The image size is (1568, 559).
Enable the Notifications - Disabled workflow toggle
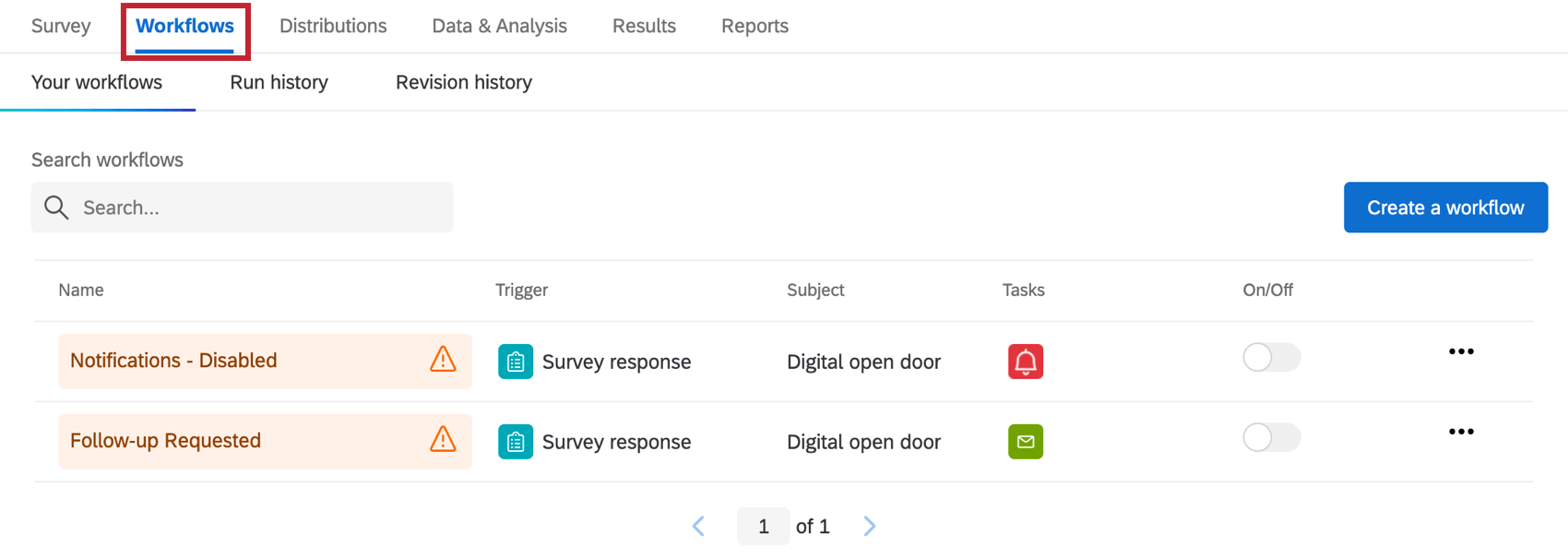click(1271, 357)
